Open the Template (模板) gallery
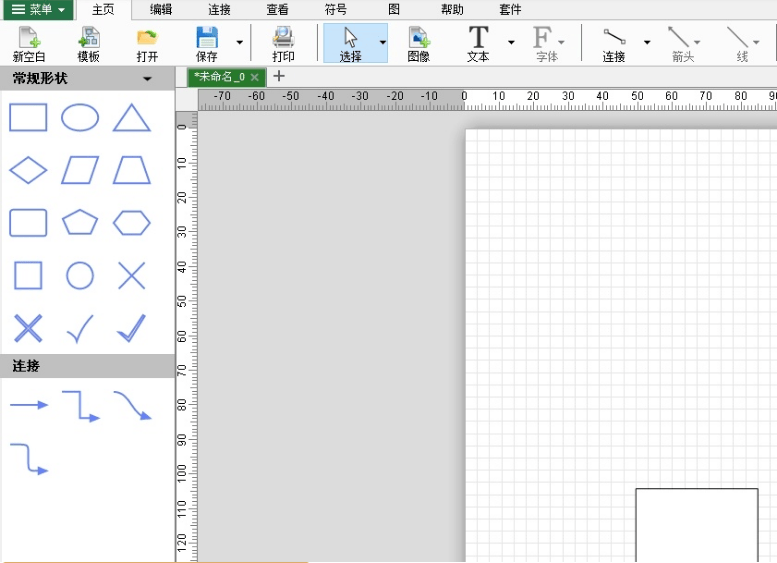Viewport: 777px width, 563px height. click(x=88, y=43)
